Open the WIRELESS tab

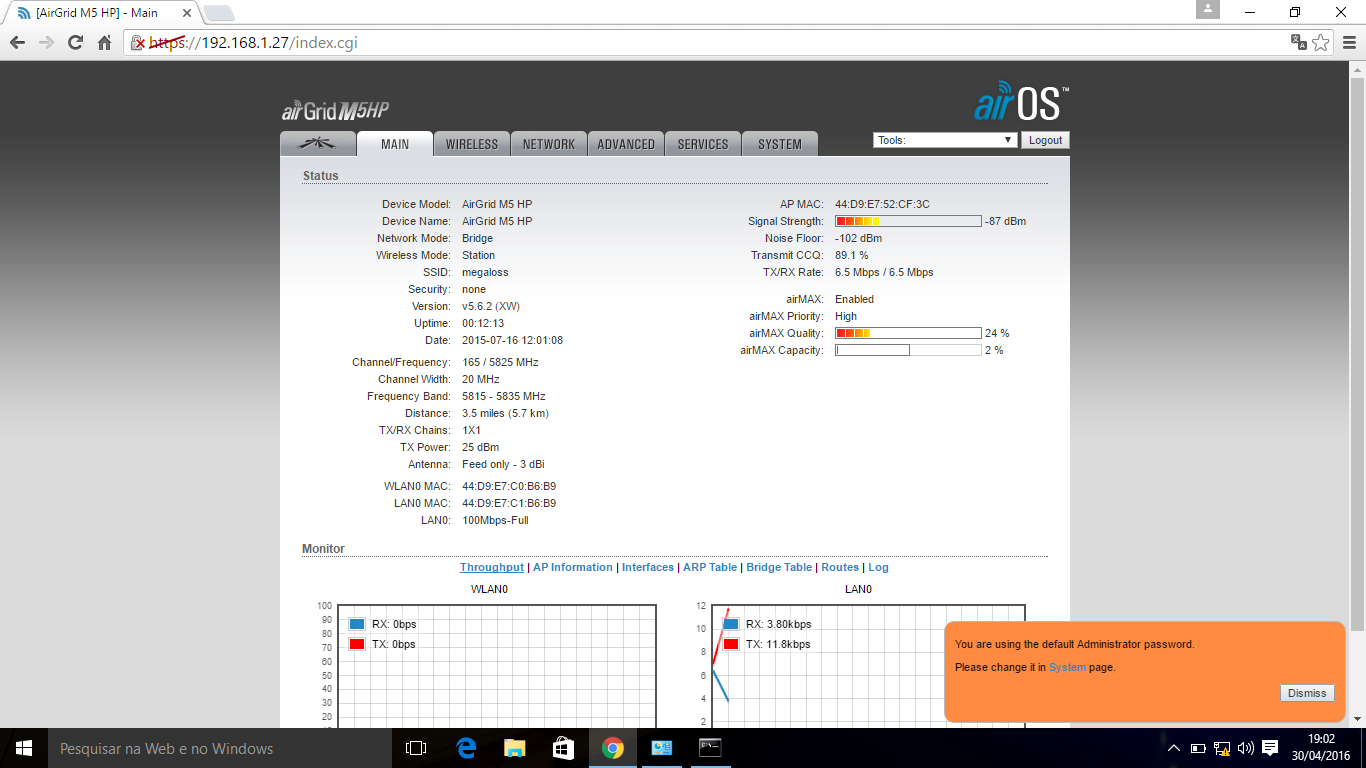(x=472, y=144)
